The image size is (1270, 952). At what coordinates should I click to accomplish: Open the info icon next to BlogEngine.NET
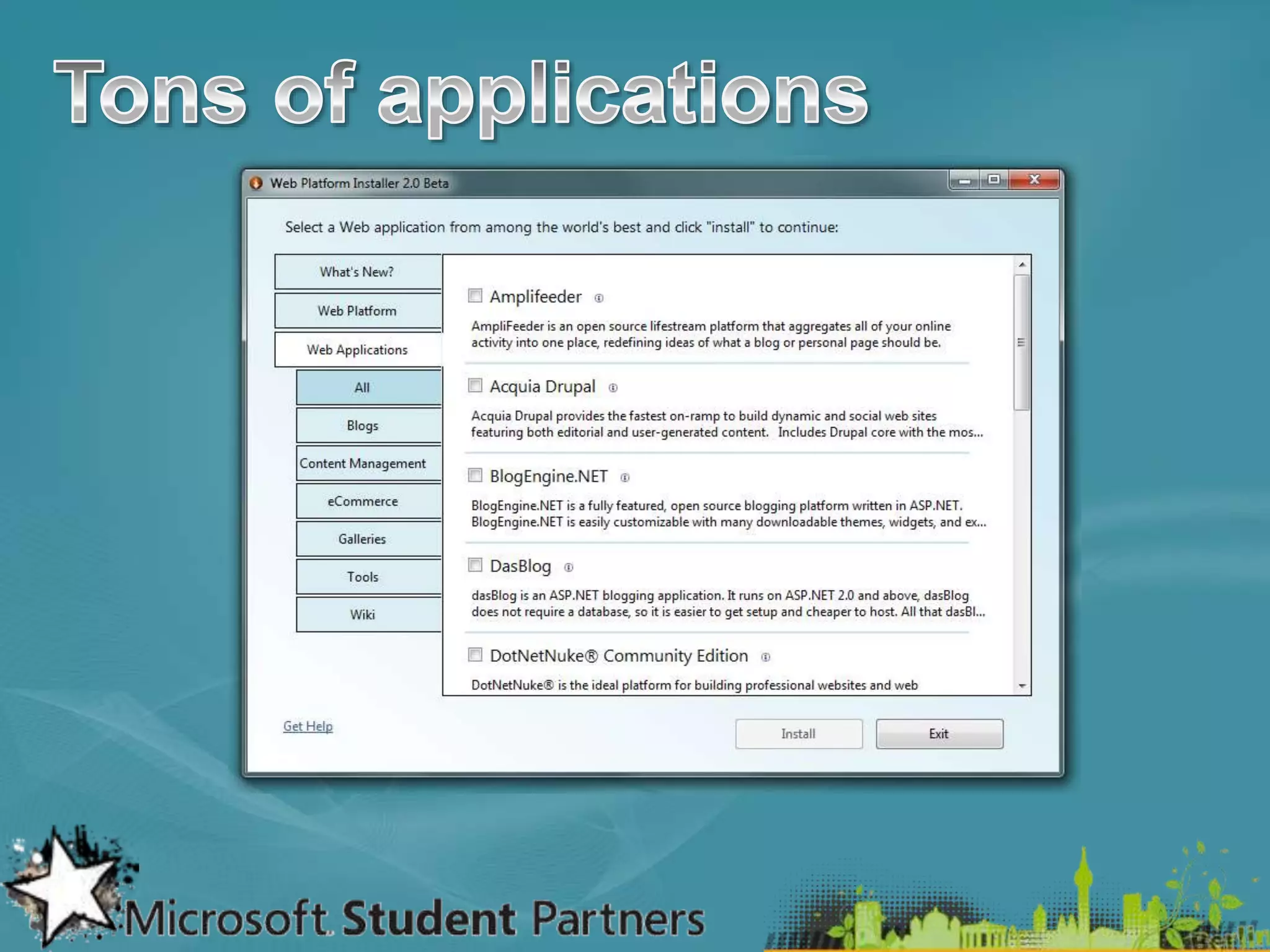coord(625,478)
